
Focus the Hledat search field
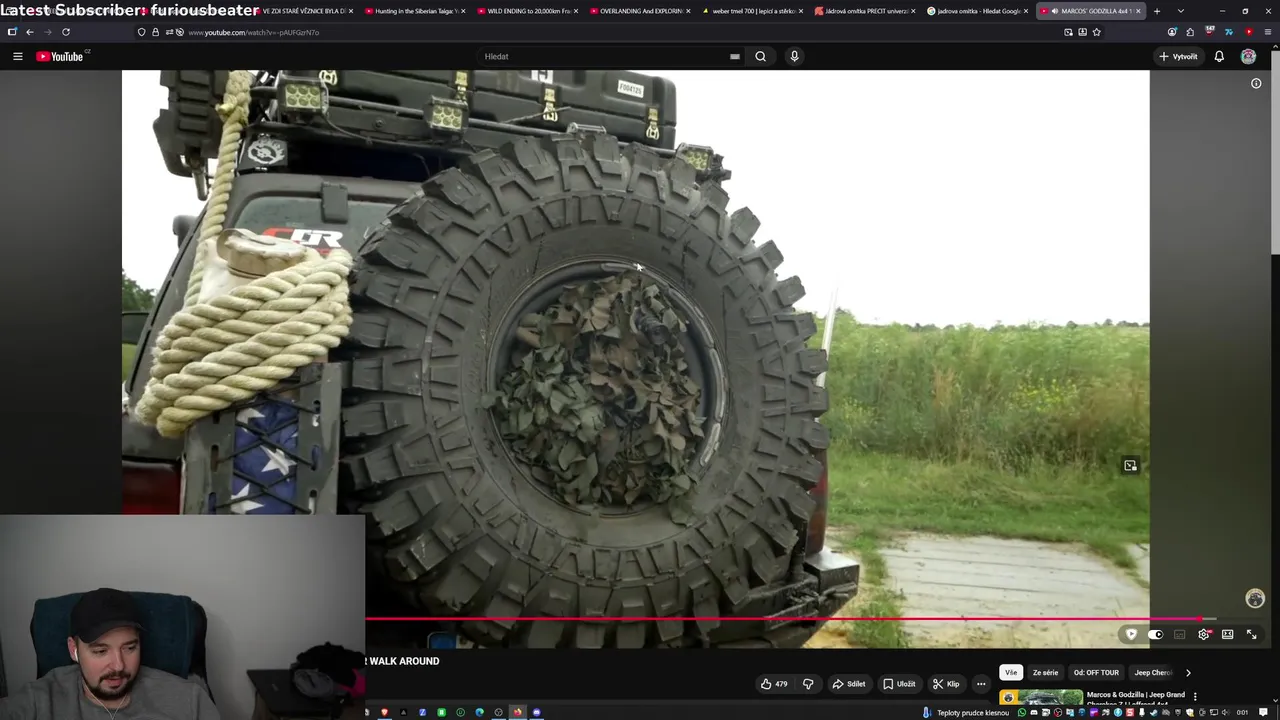point(605,56)
